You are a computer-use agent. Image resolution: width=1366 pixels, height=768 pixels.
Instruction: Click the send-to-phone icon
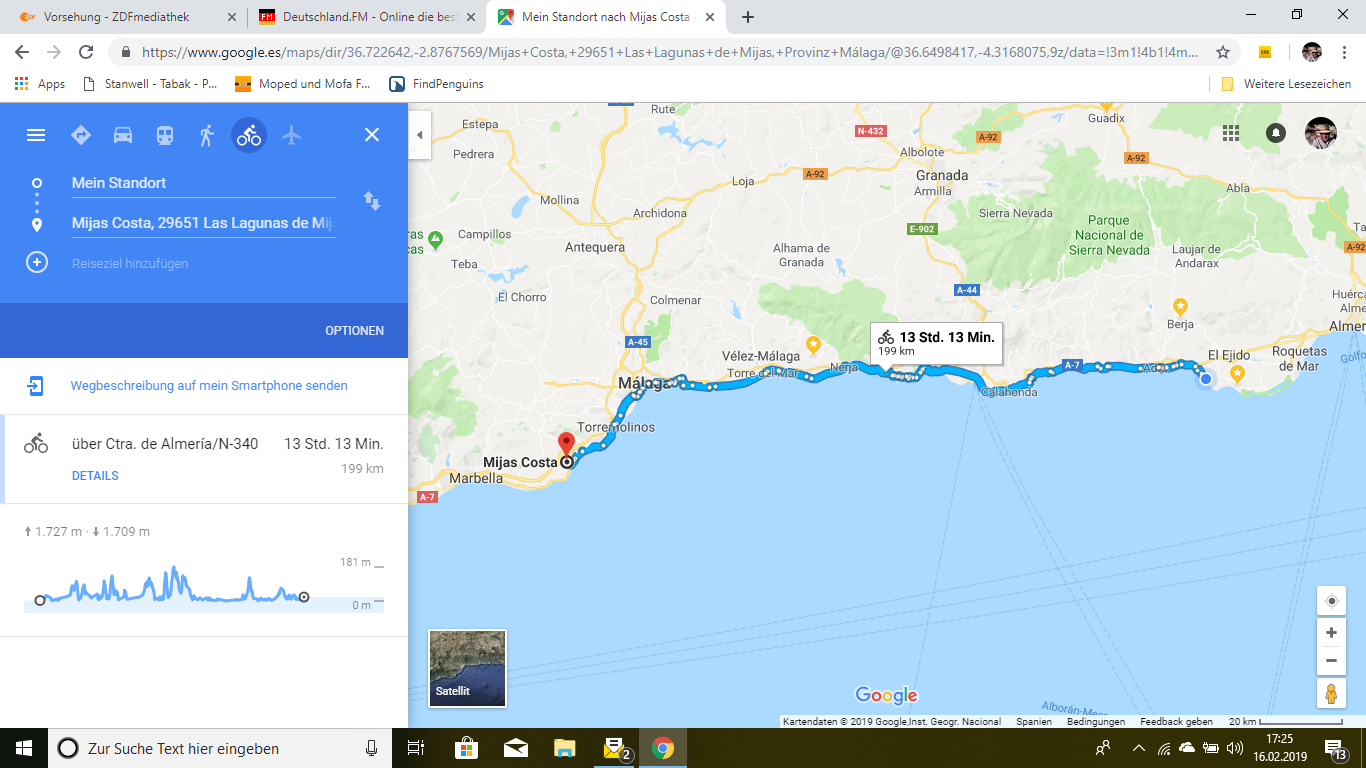point(36,386)
